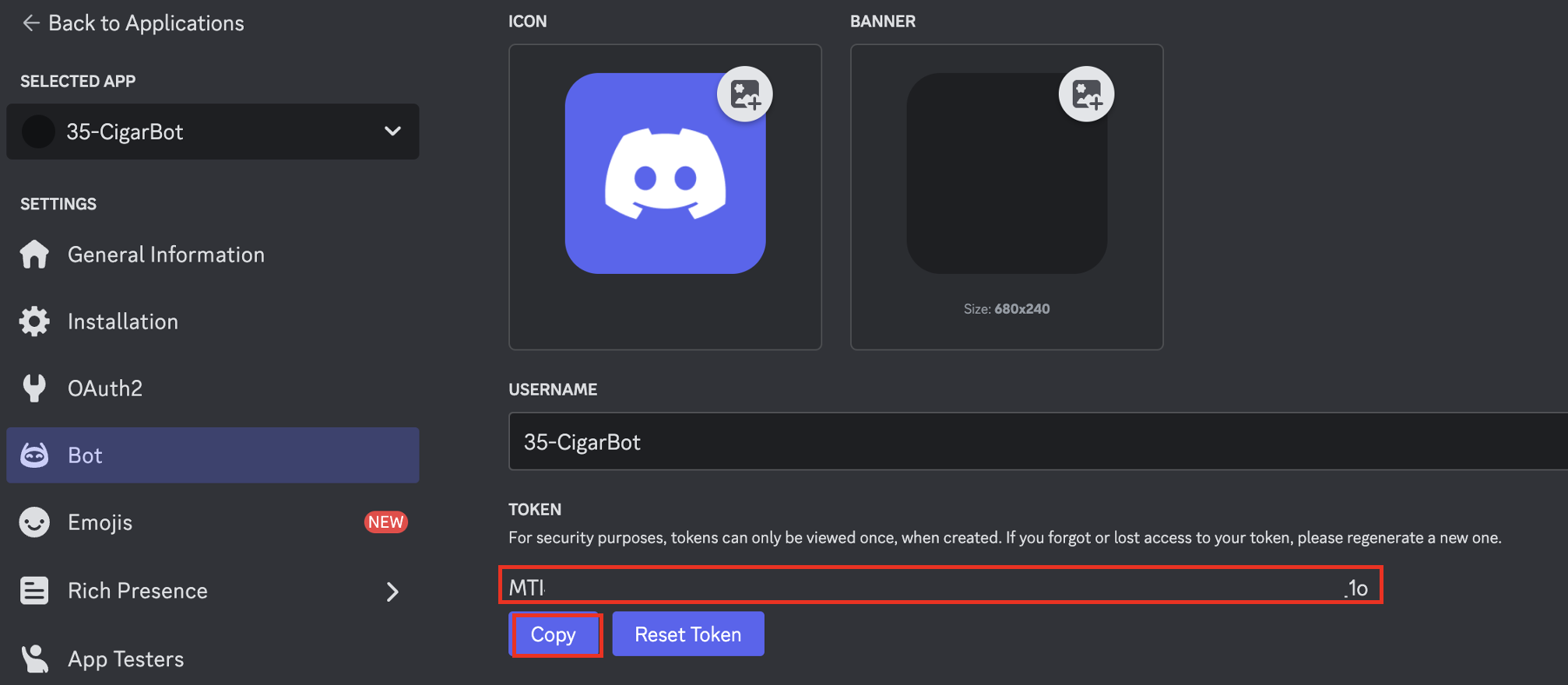Upload a new bot icon image button

[x=745, y=94]
